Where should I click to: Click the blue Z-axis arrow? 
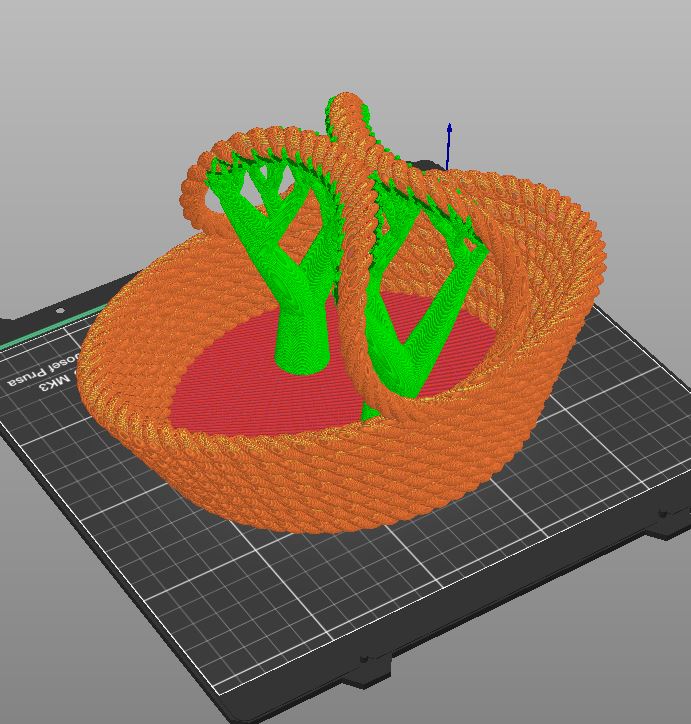click(448, 146)
